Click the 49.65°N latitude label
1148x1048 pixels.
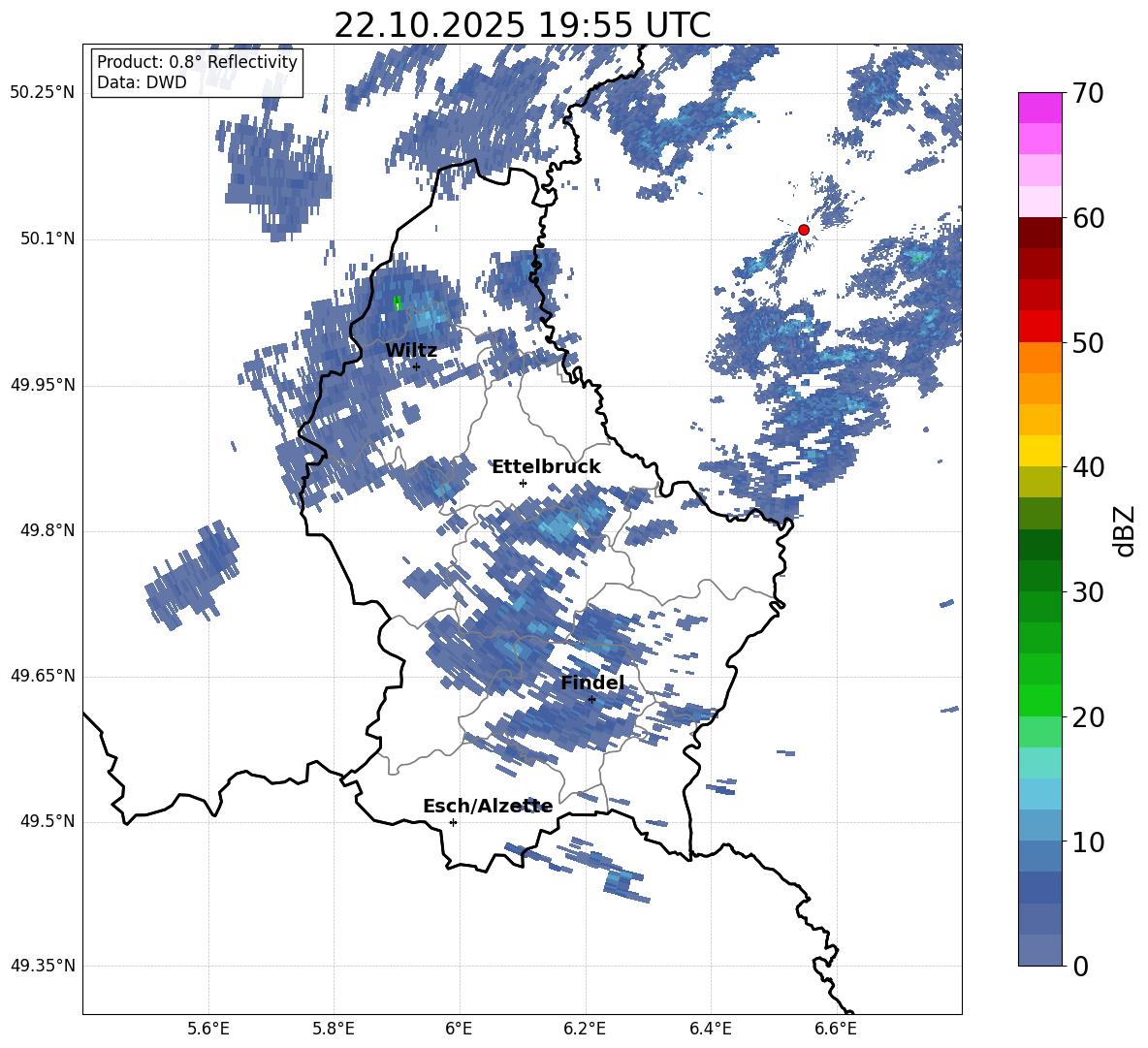pos(43,677)
